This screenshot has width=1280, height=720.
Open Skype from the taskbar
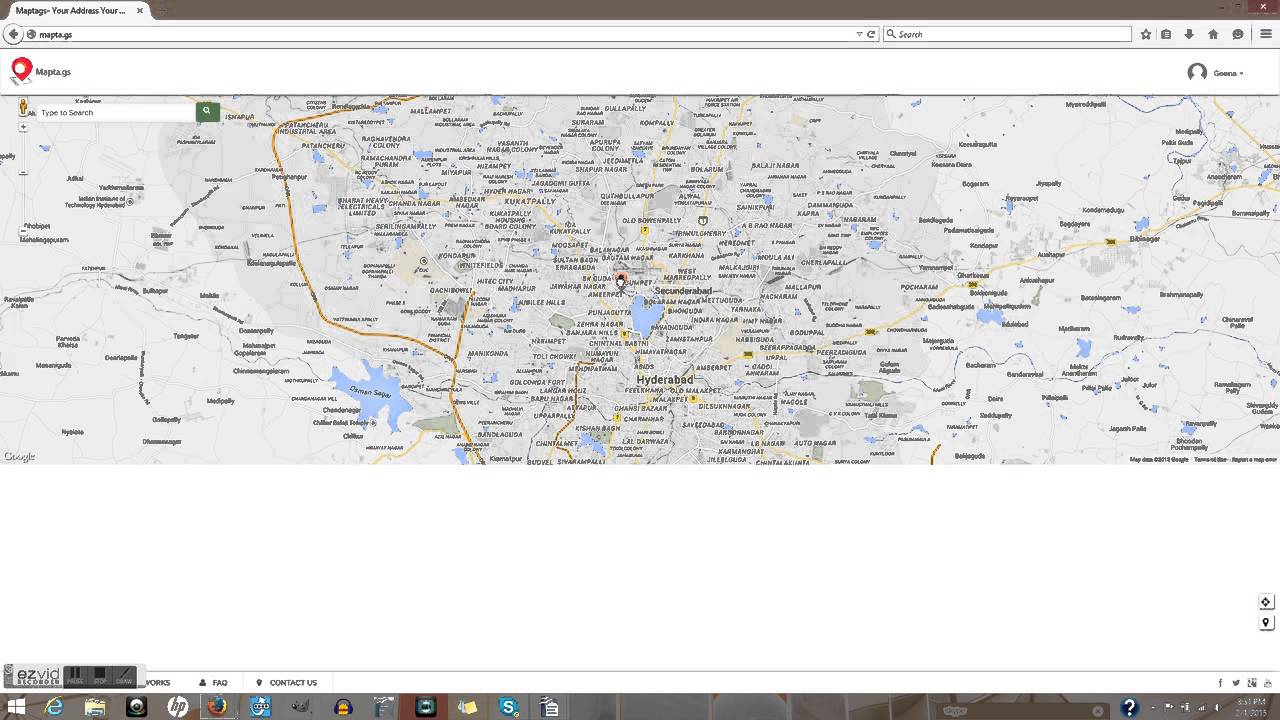pyautogui.click(x=509, y=707)
